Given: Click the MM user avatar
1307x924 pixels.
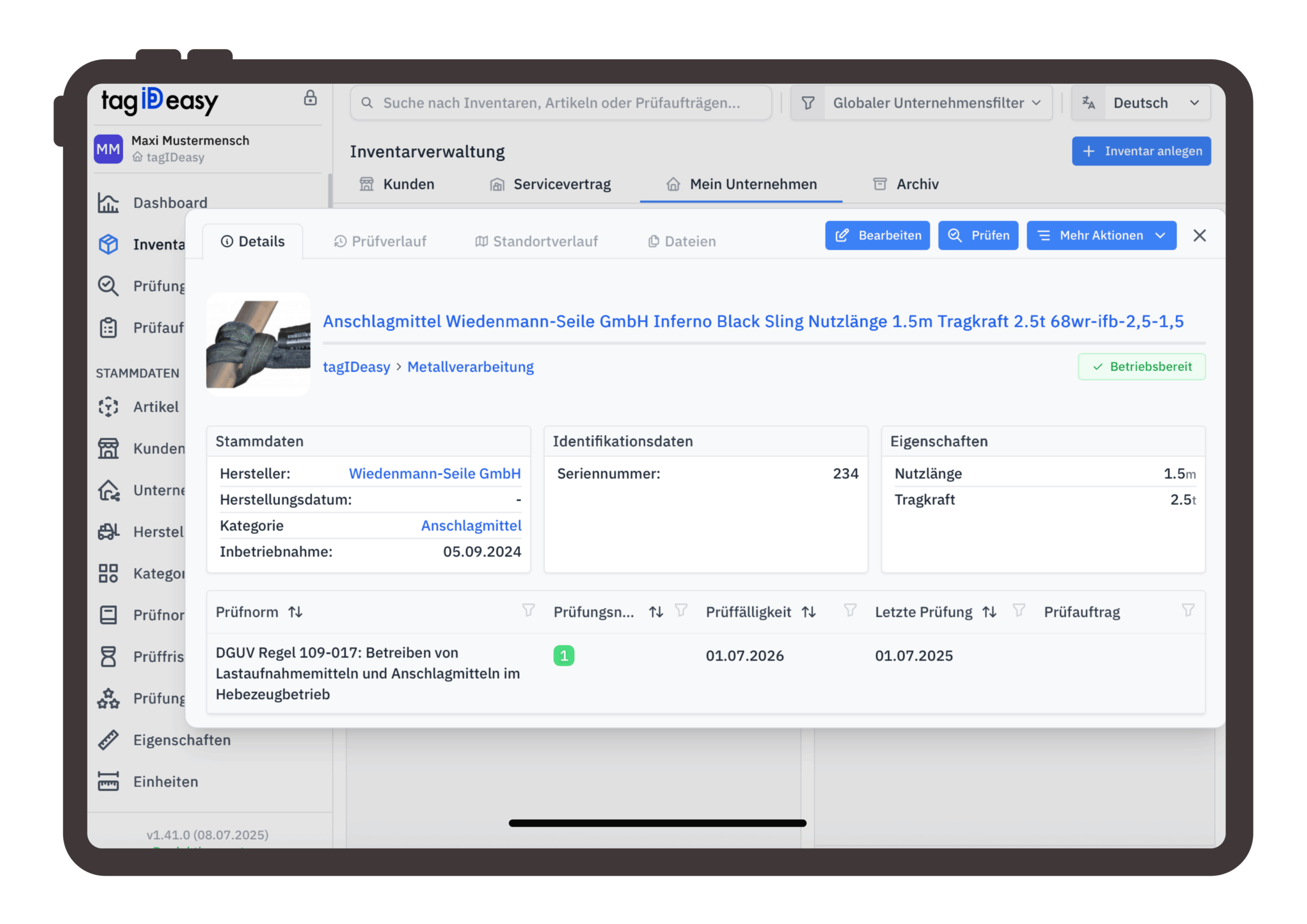Looking at the screenshot, I should click(108, 149).
